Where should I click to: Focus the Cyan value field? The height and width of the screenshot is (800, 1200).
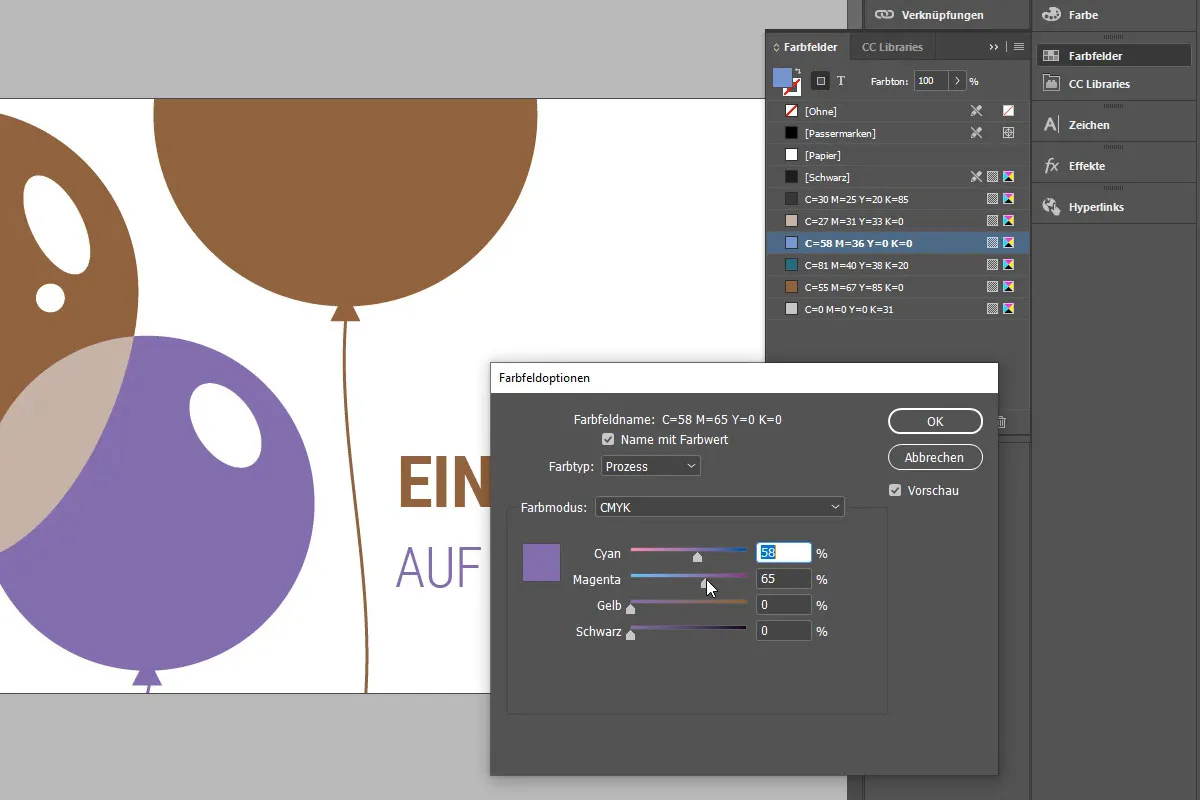click(783, 552)
